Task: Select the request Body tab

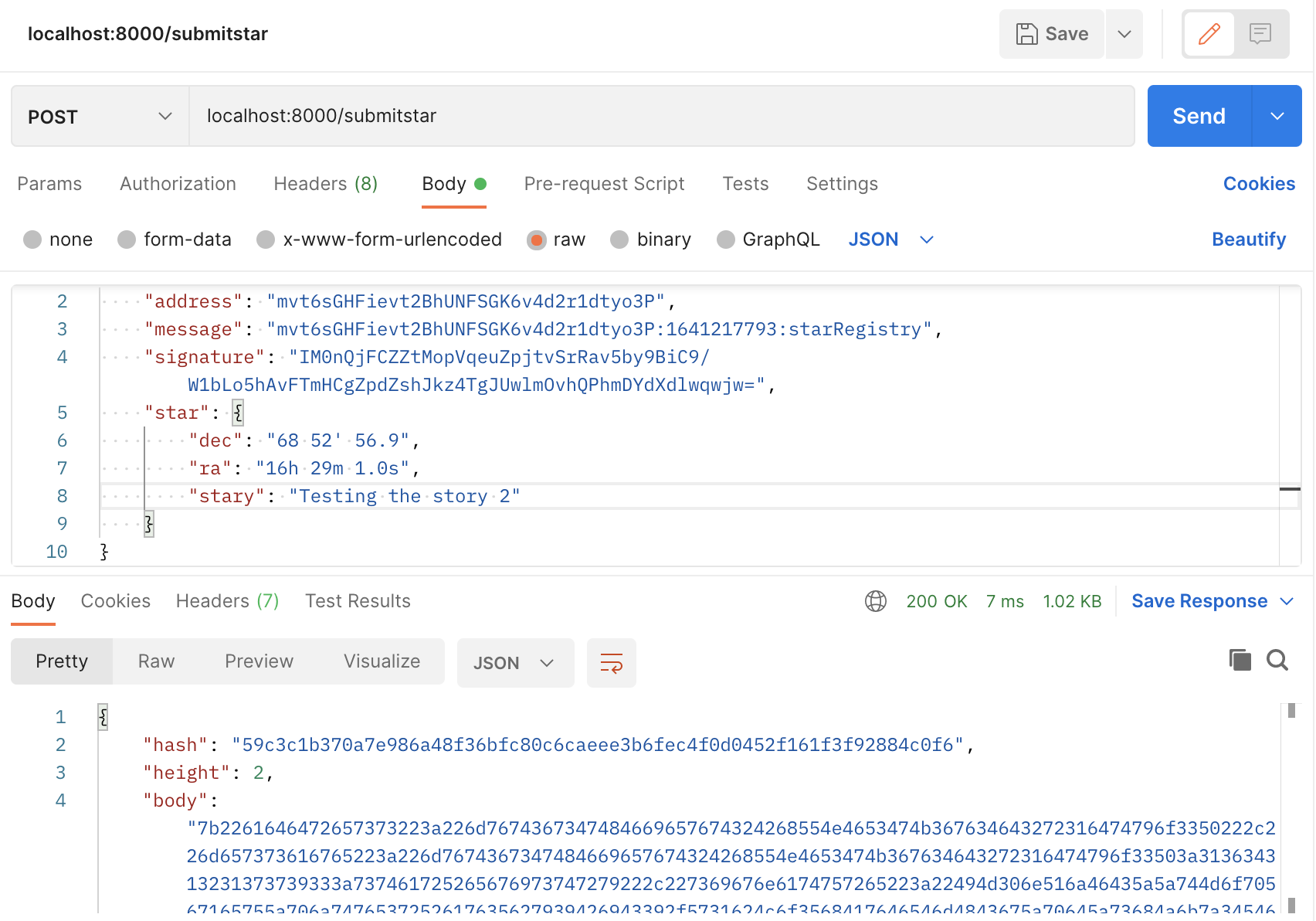Action: (454, 184)
